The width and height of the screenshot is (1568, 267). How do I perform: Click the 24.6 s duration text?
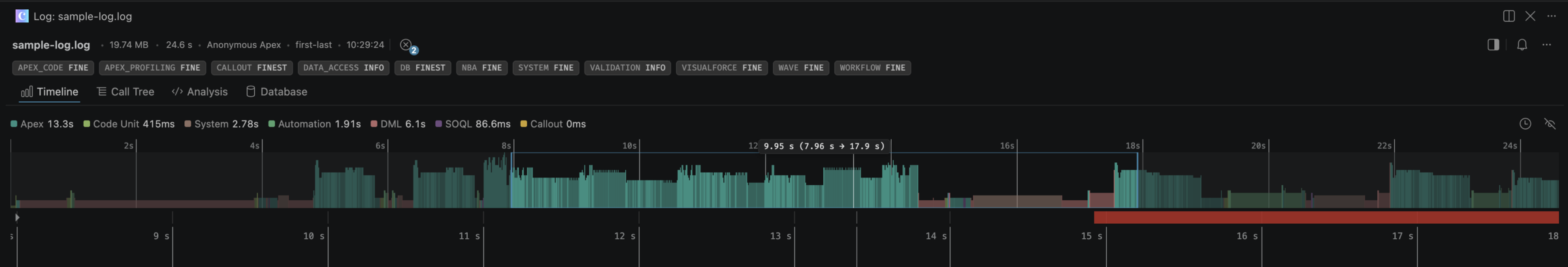point(179,45)
